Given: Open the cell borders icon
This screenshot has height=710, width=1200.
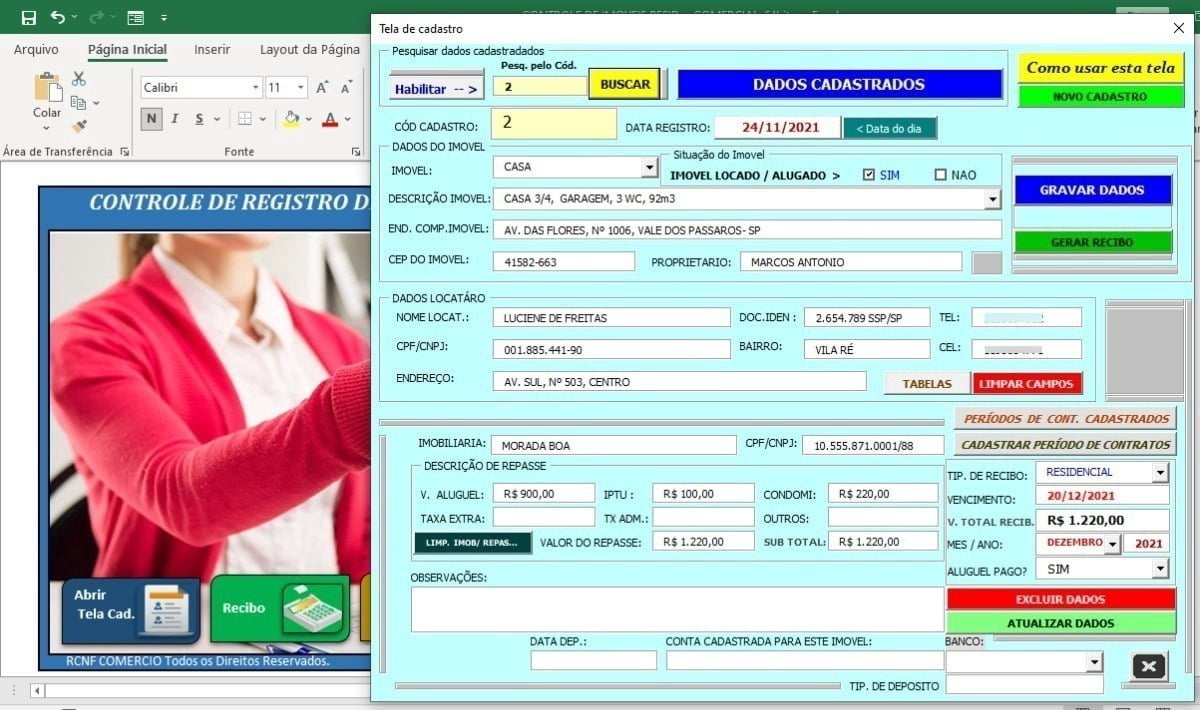Looking at the screenshot, I should coord(244,119).
